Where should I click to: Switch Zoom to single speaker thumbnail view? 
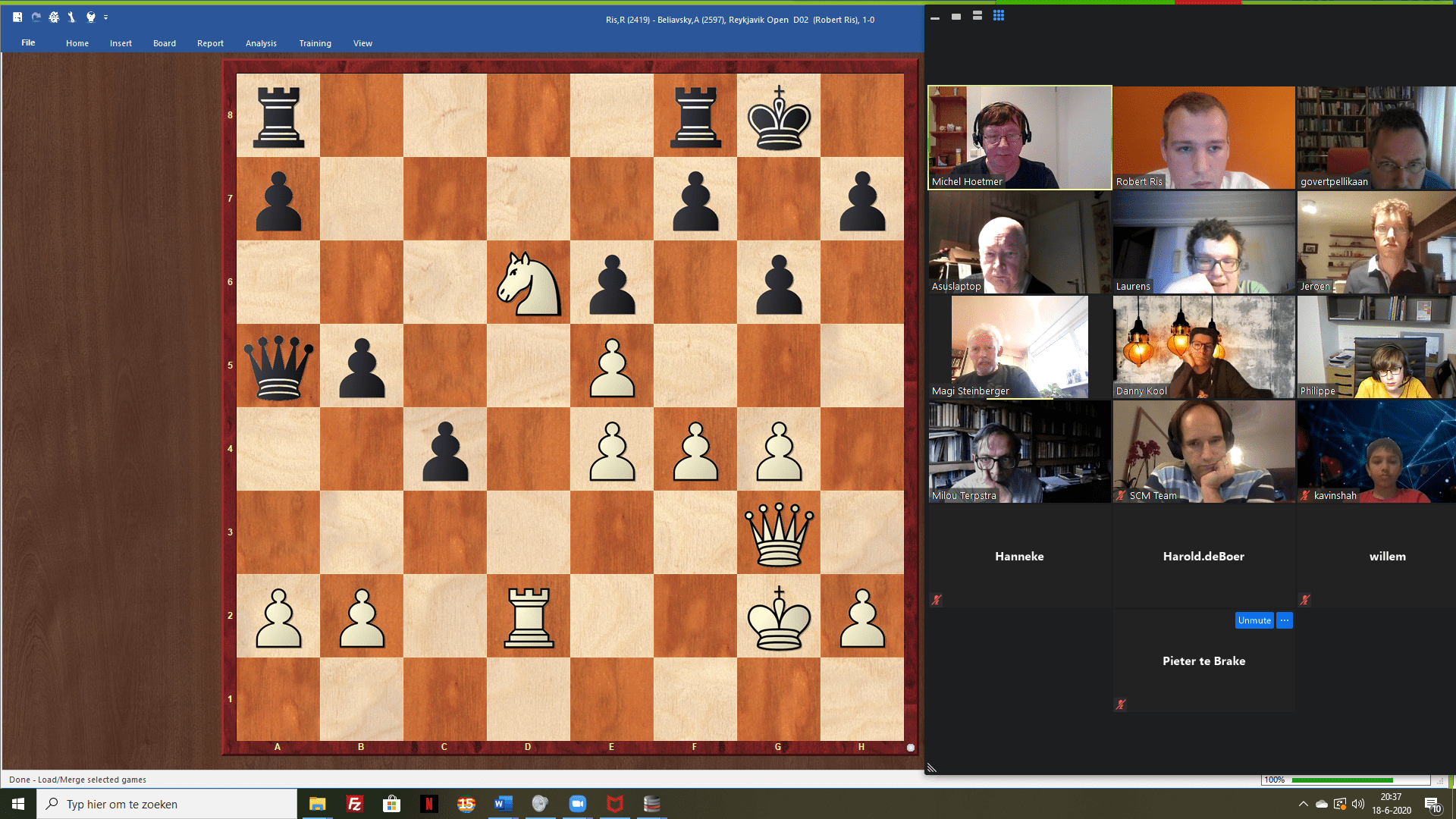point(956,16)
